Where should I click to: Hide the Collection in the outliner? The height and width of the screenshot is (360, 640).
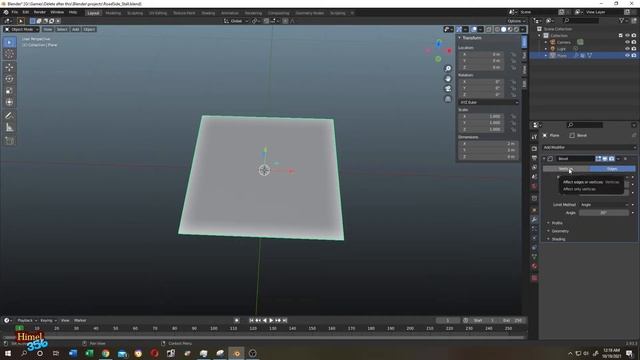click(627, 36)
